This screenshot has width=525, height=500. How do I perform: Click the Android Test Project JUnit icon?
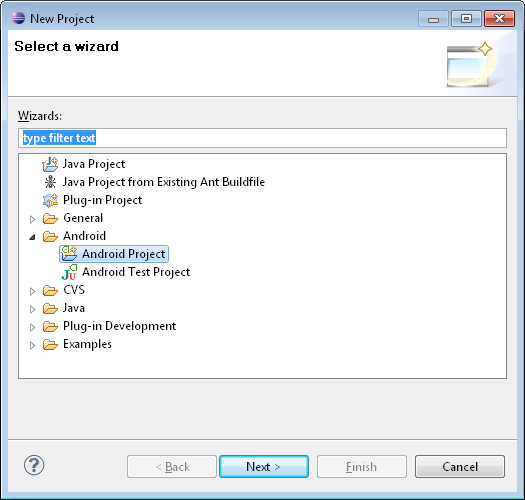(x=69, y=272)
